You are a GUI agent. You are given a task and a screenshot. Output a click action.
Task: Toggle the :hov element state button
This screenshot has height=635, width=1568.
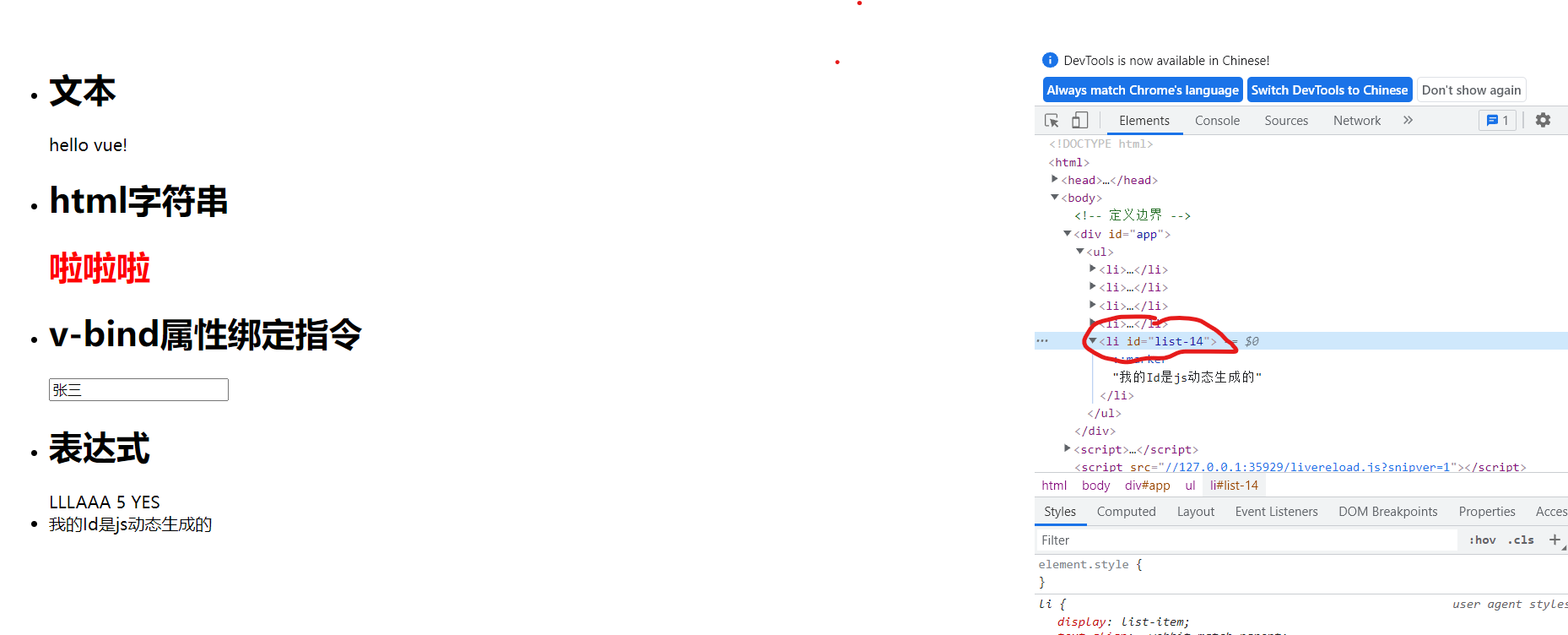click(1482, 540)
